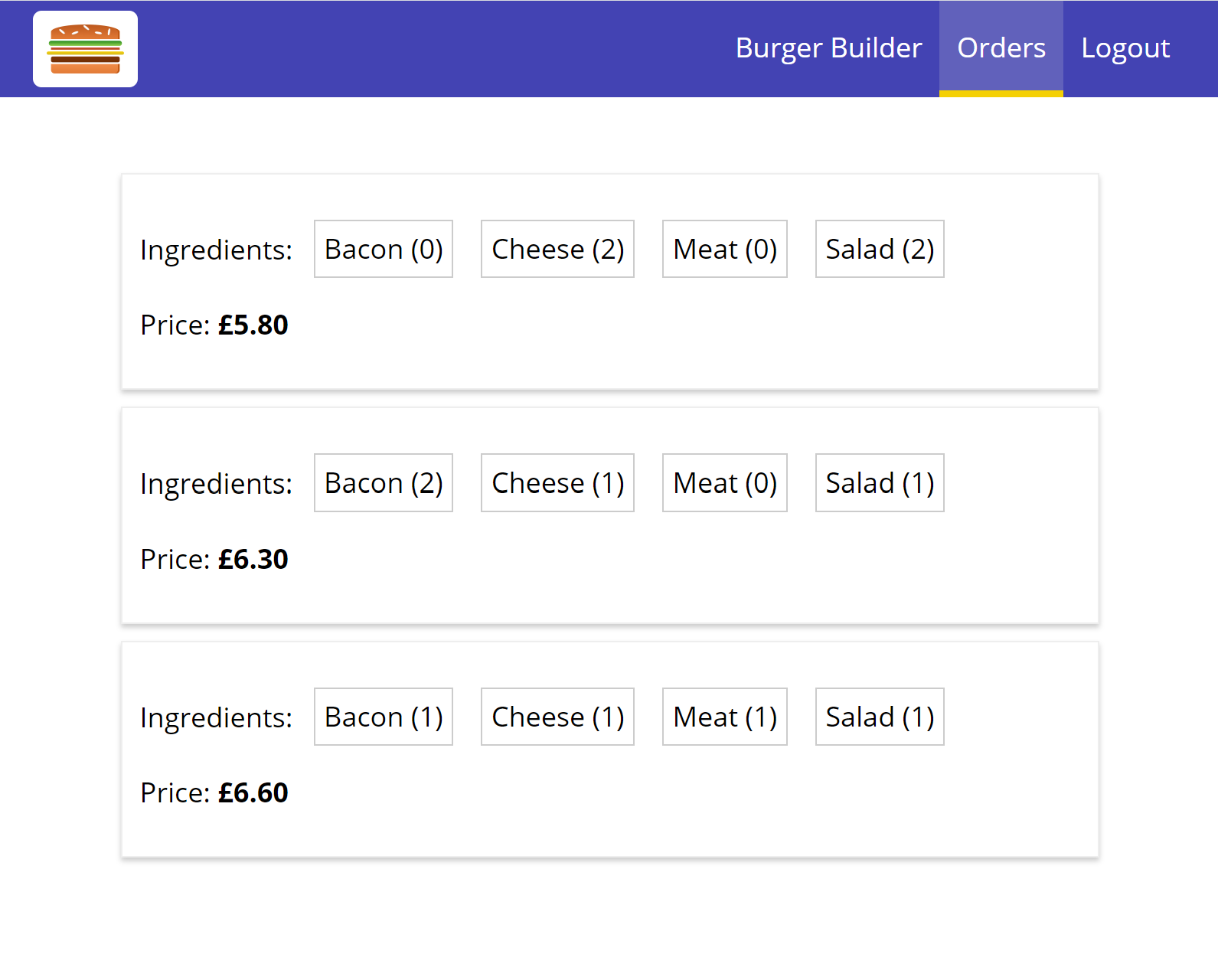Click Salad (1) in second order
1218x980 pixels.
pyautogui.click(x=880, y=483)
